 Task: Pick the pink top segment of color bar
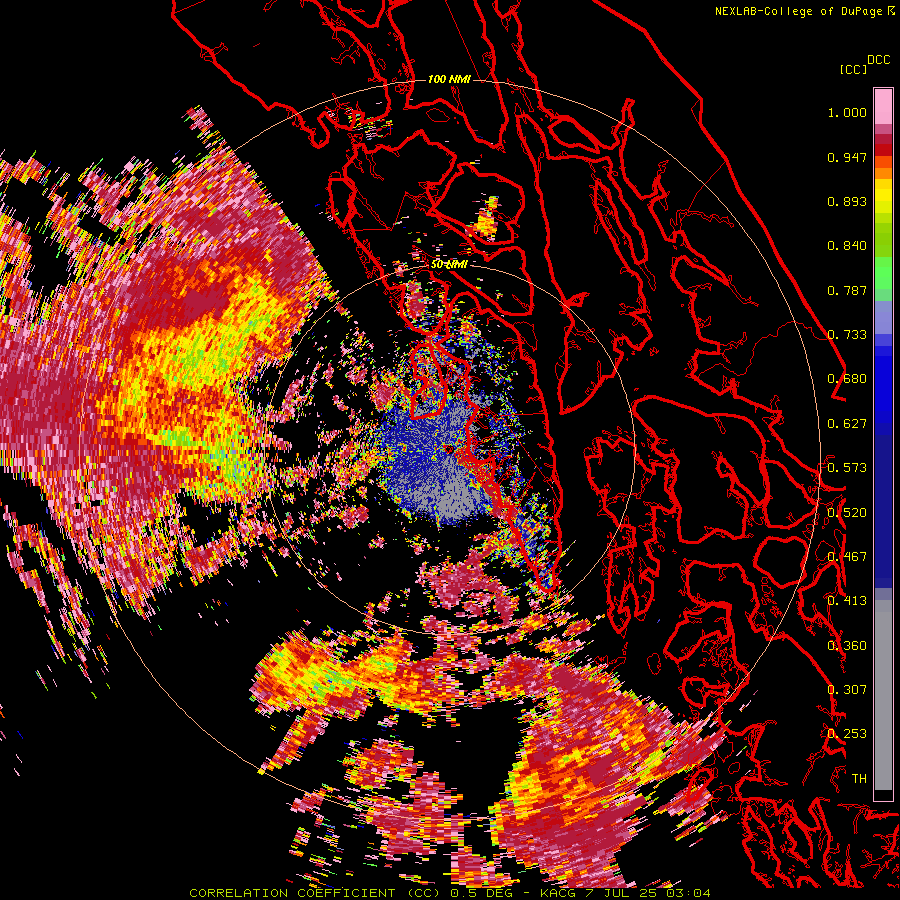tap(883, 106)
